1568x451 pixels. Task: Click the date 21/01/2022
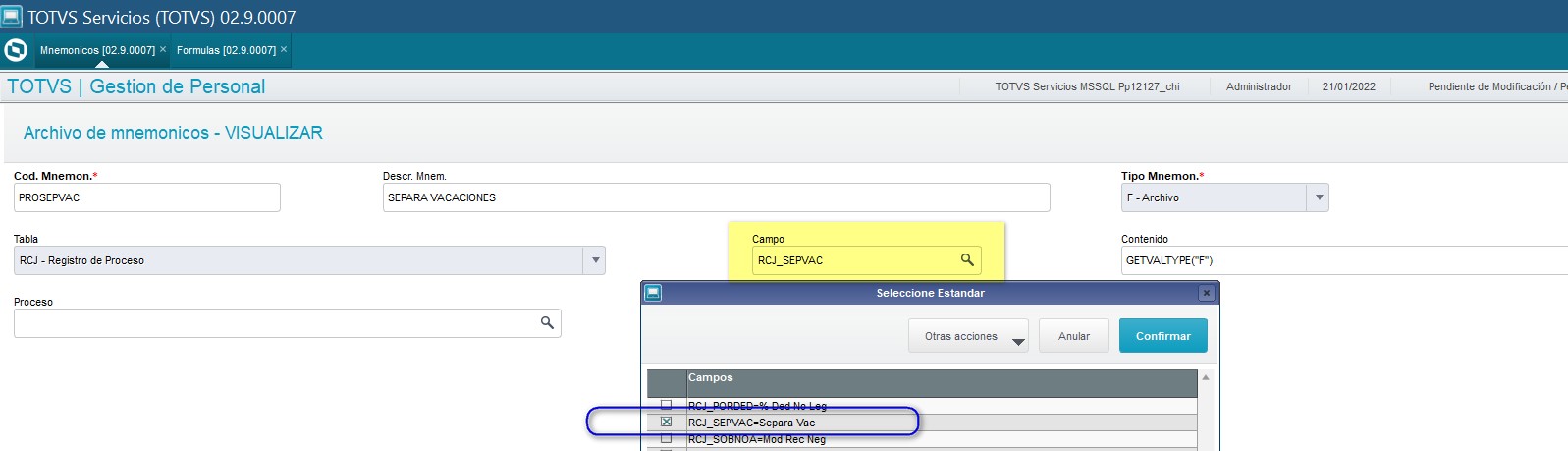point(1349,86)
